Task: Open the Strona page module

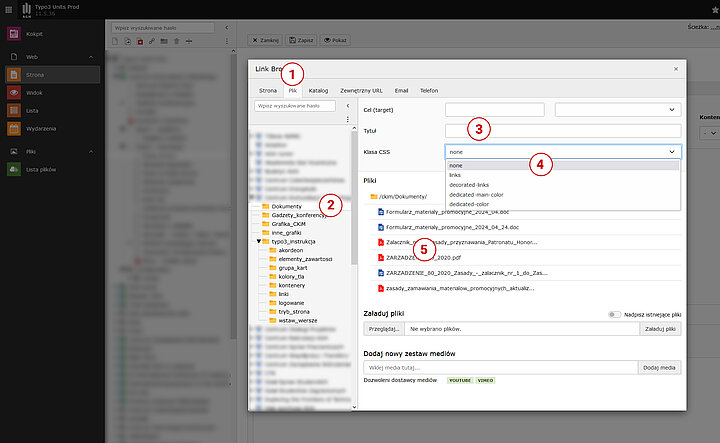Action: click(52, 75)
